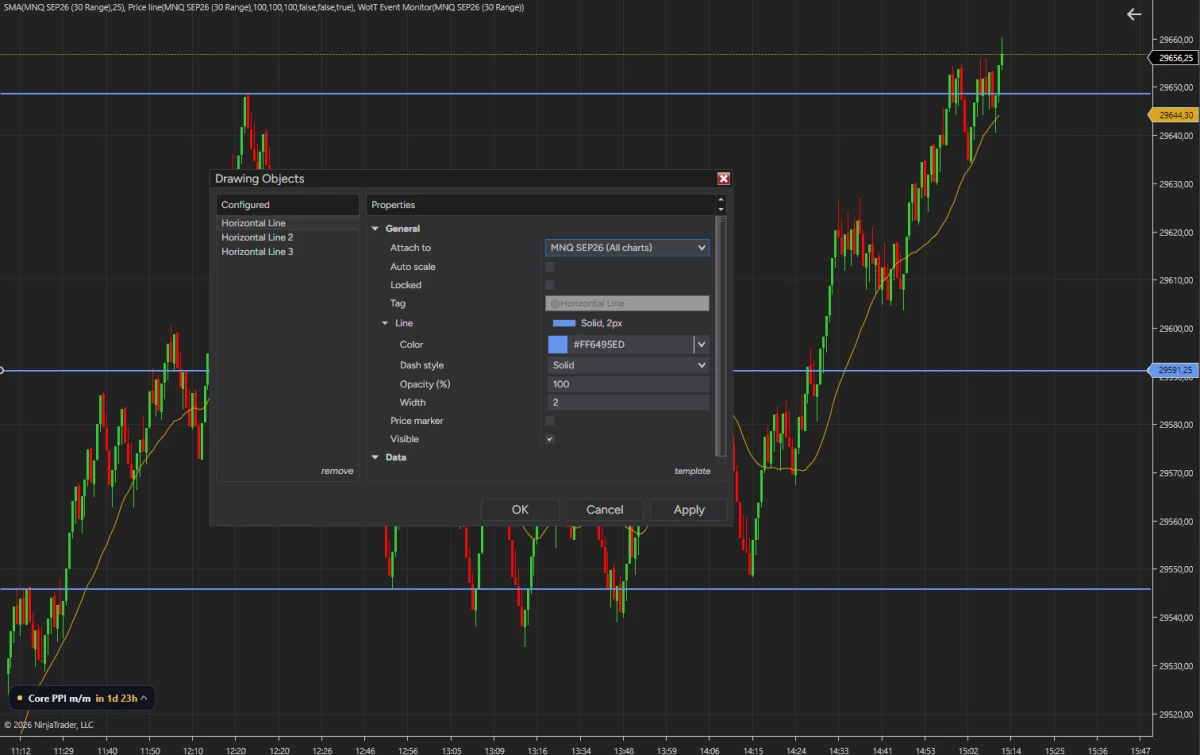Click the blue Color swatch
This screenshot has width=1200, height=755.
pos(558,344)
